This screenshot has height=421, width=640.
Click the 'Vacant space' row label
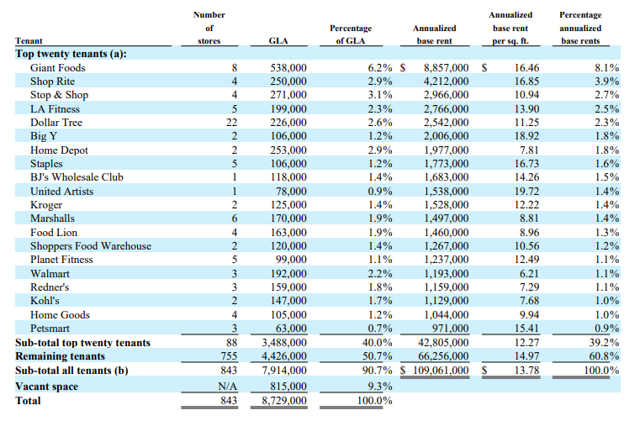tap(47, 386)
